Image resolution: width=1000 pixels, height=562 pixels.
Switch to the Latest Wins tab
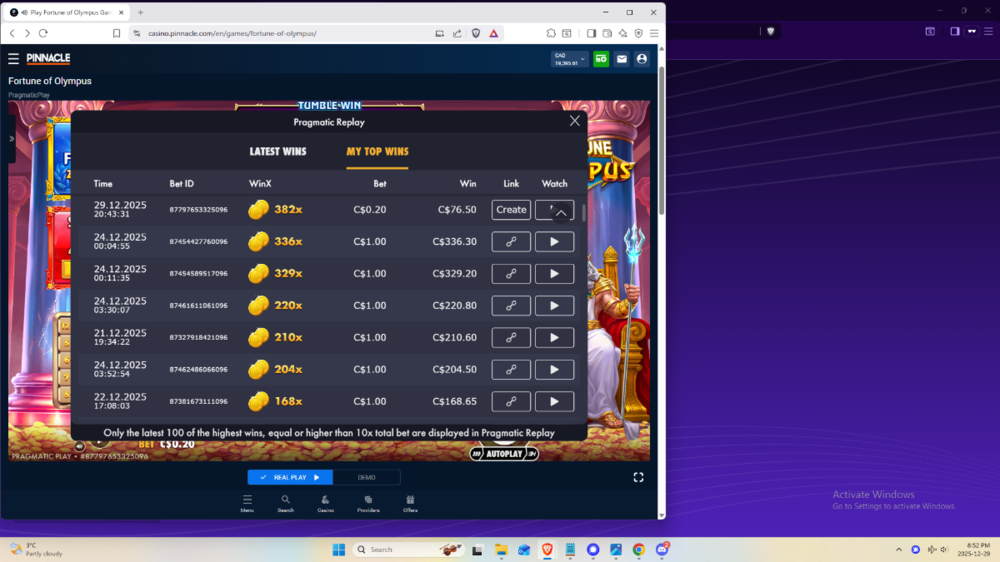coord(278,152)
